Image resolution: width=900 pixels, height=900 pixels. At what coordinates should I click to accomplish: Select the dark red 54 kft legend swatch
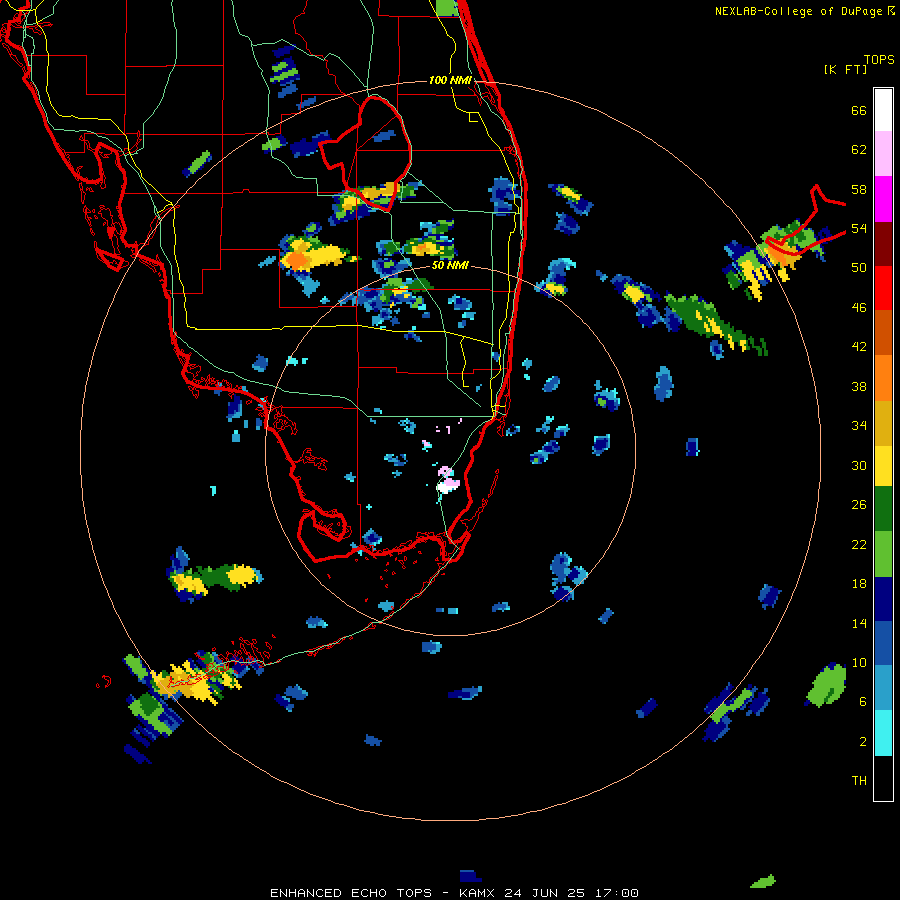pyautogui.click(x=883, y=243)
